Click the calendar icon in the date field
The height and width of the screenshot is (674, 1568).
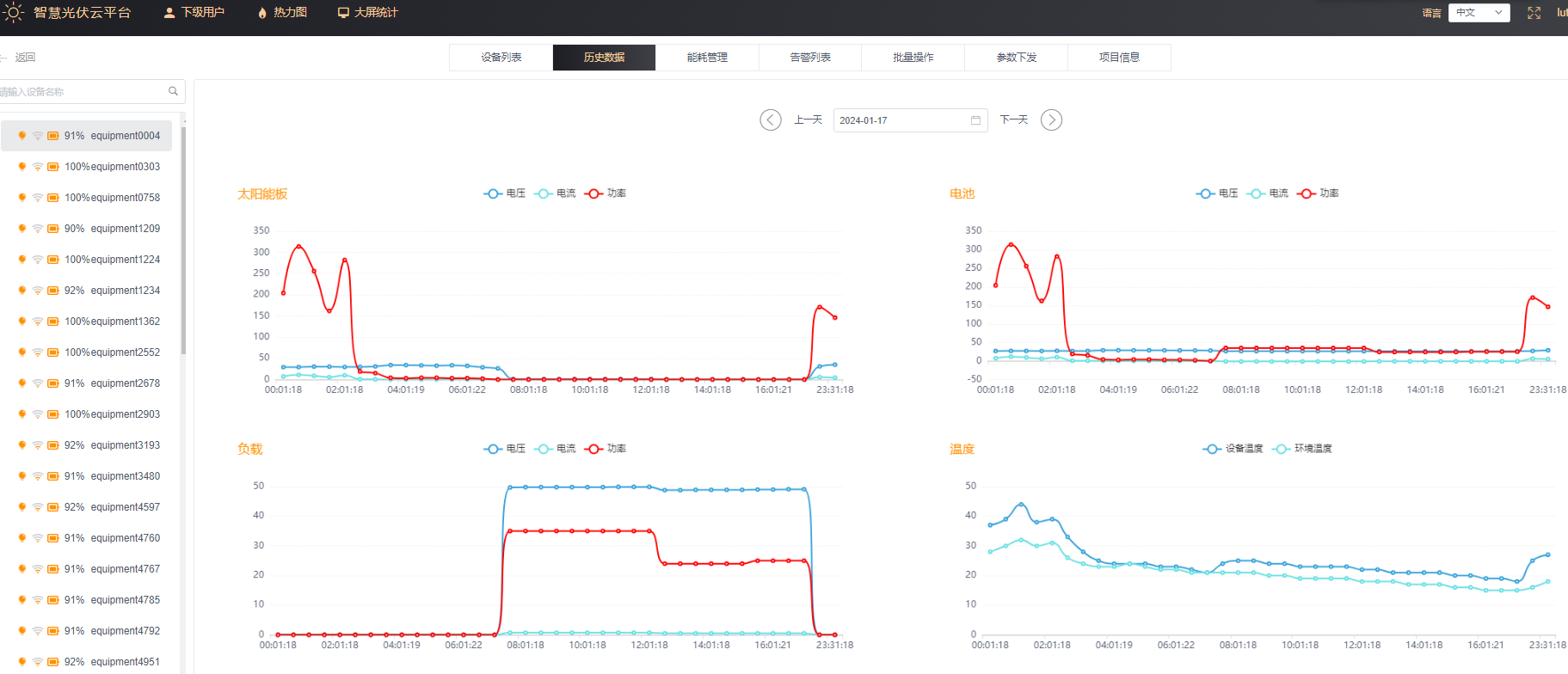pyautogui.click(x=975, y=120)
